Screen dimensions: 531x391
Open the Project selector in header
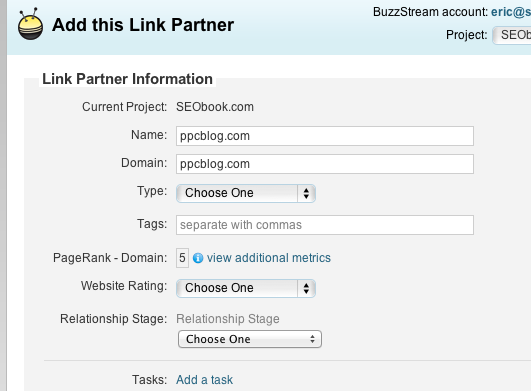tap(512, 35)
